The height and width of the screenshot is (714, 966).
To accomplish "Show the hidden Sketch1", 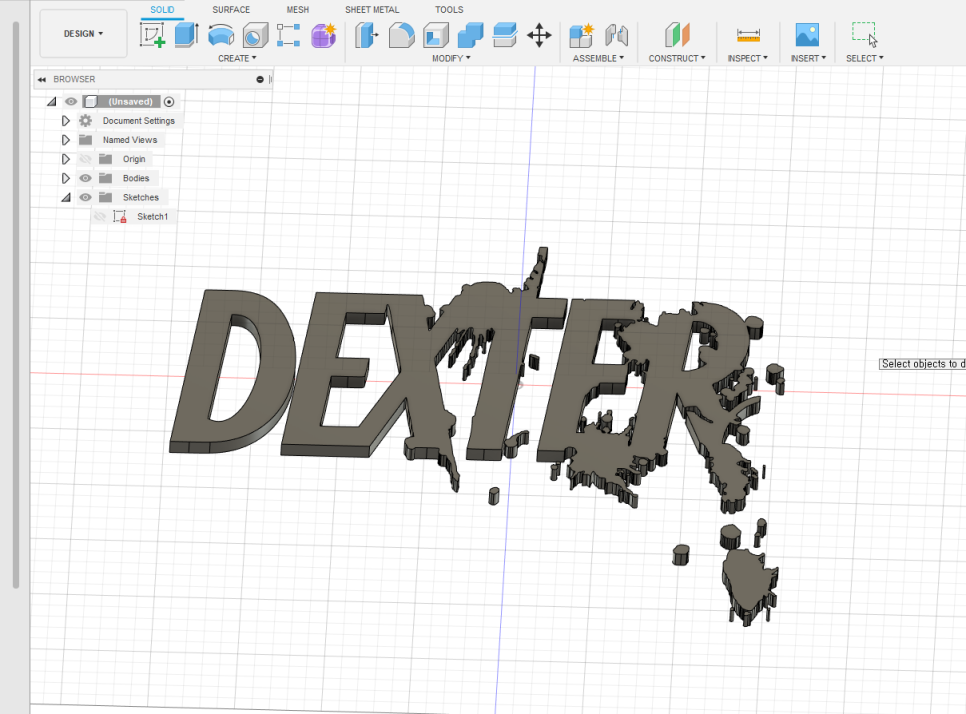I will [x=100, y=216].
